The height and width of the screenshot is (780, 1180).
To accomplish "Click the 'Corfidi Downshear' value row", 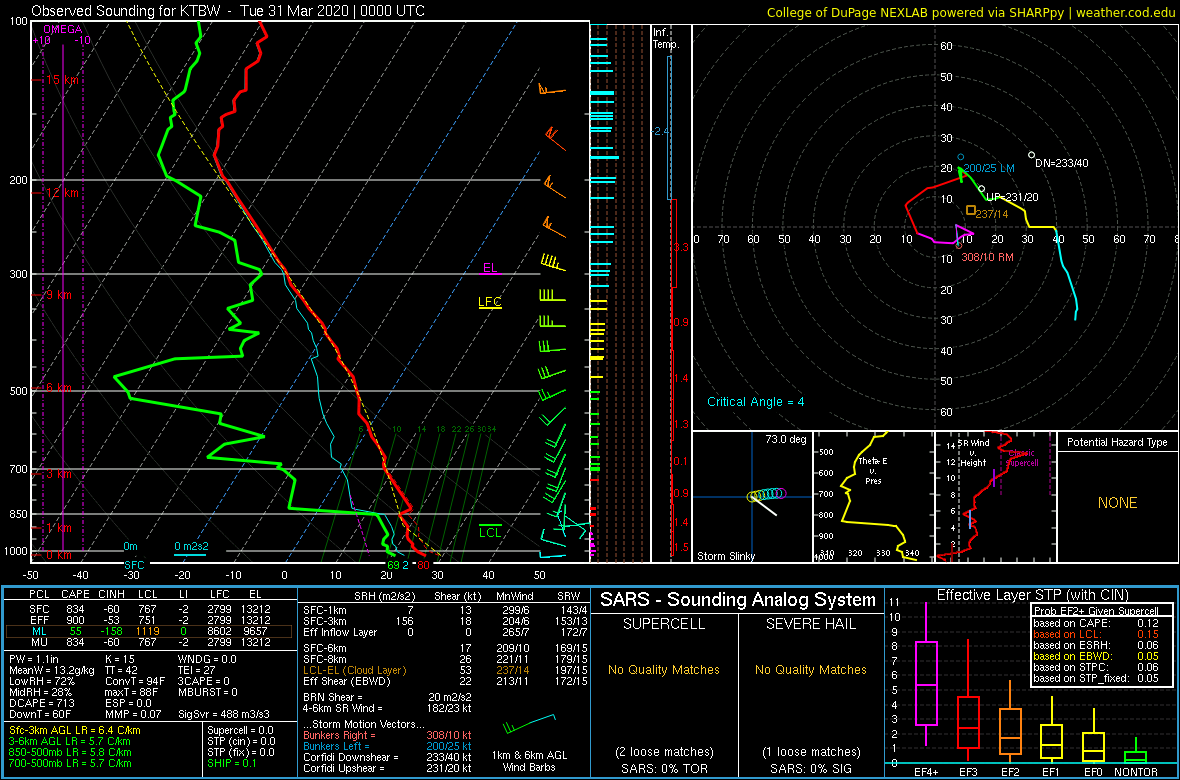I will pyautogui.click(x=388, y=757).
